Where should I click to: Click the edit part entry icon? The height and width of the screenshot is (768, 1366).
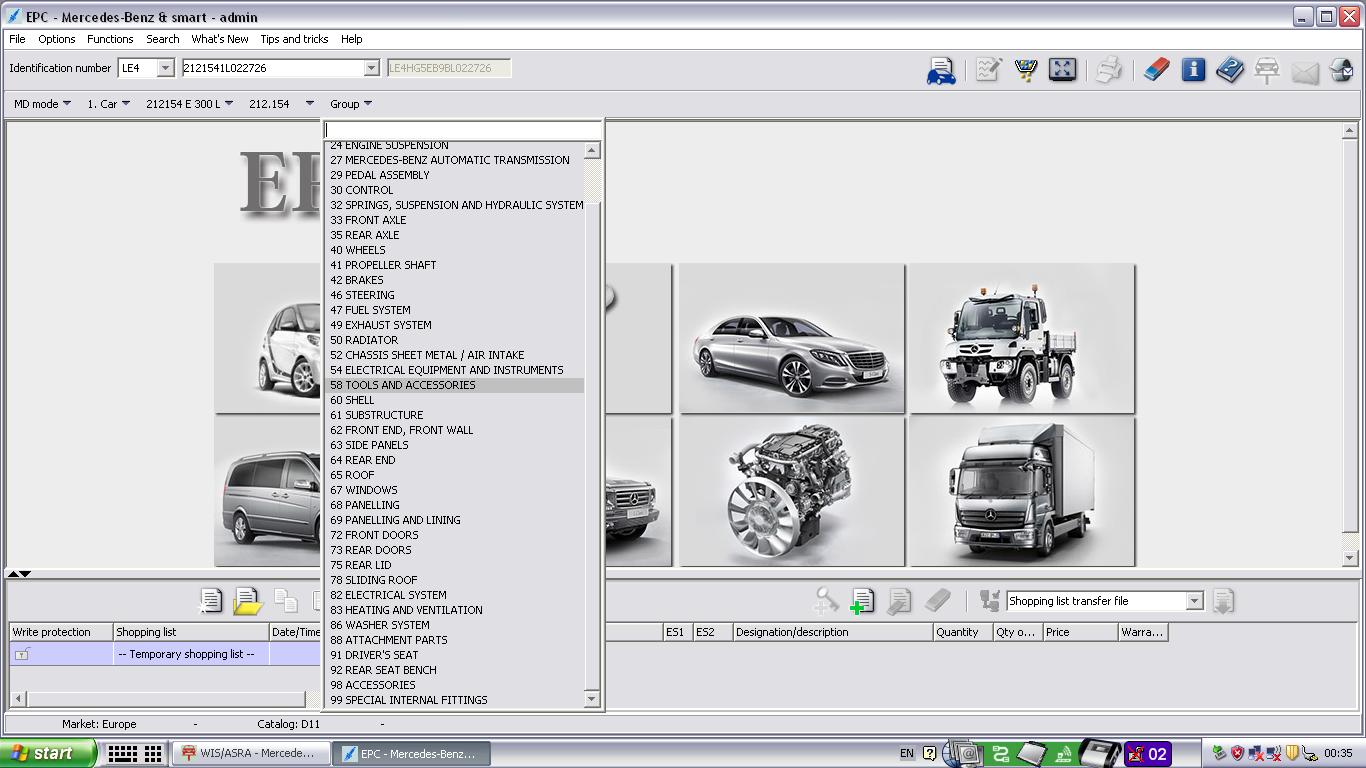(x=899, y=601)
